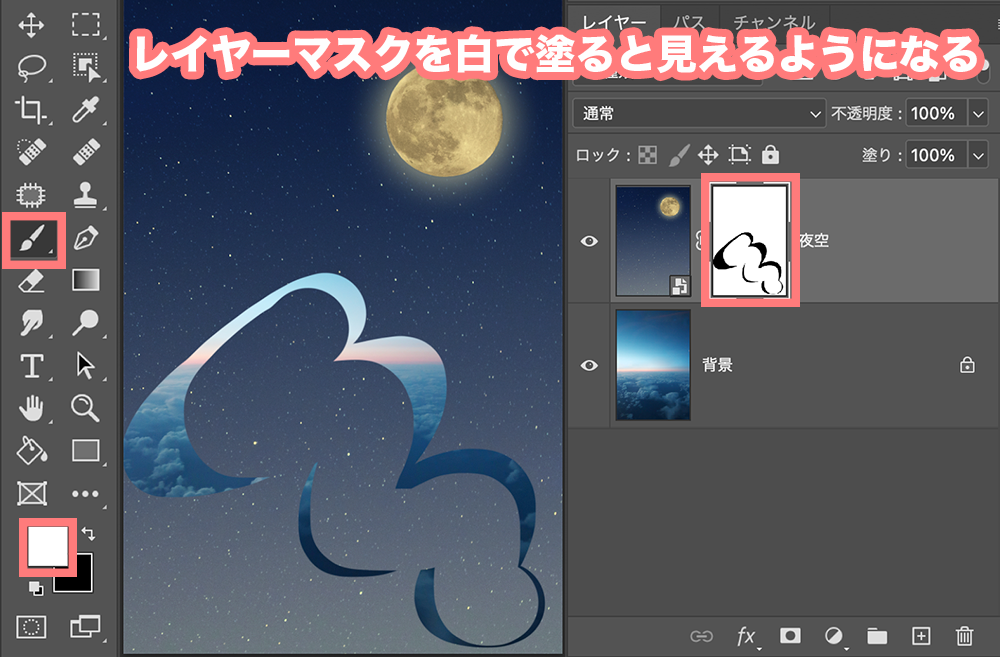Toggle lock transparent pixels

[x=647, y=155]
